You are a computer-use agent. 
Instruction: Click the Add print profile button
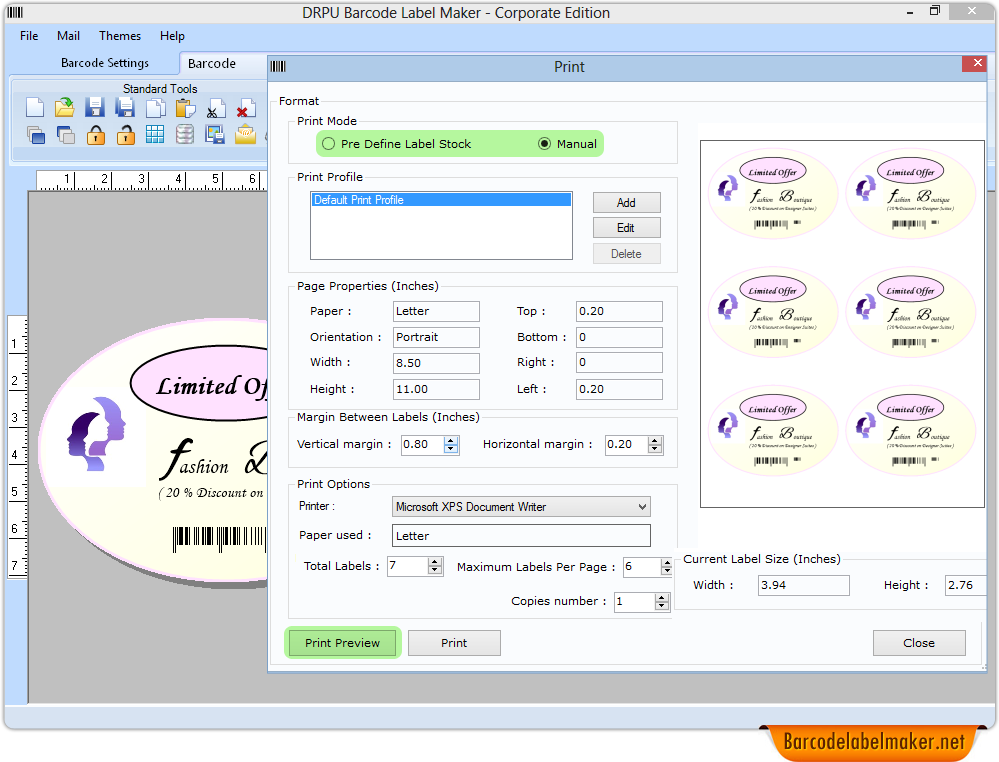[626, 203]
